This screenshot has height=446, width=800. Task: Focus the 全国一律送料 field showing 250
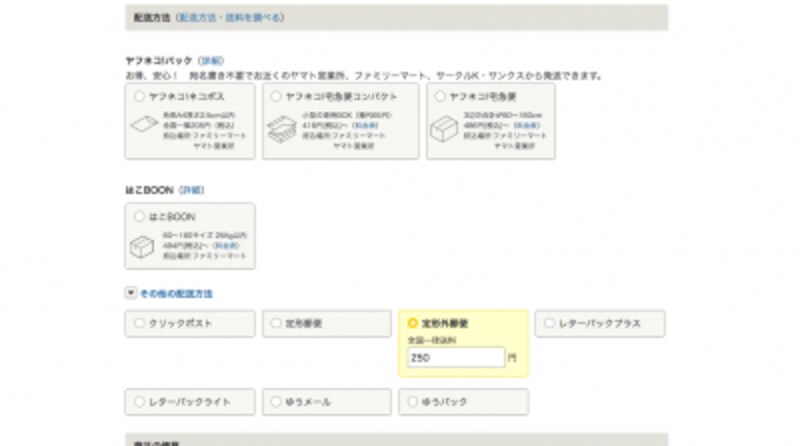456,358
